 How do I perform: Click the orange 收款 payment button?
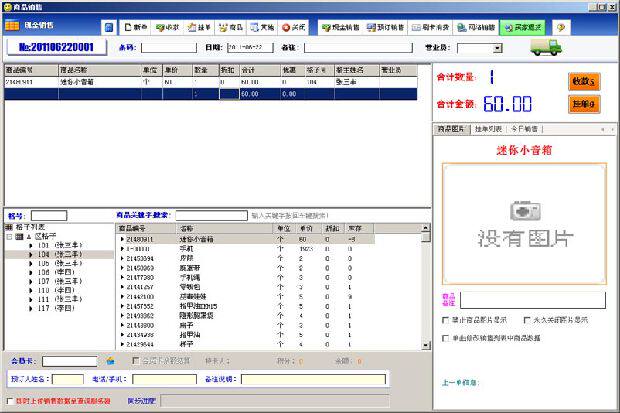click(x=584, y=81)
